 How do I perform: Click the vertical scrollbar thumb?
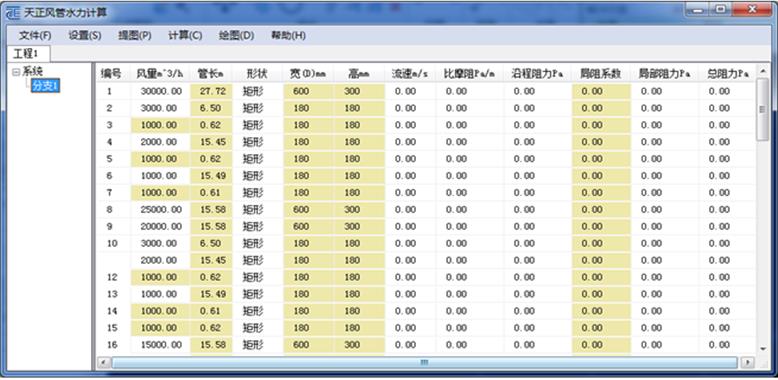(x=763, y=110)
